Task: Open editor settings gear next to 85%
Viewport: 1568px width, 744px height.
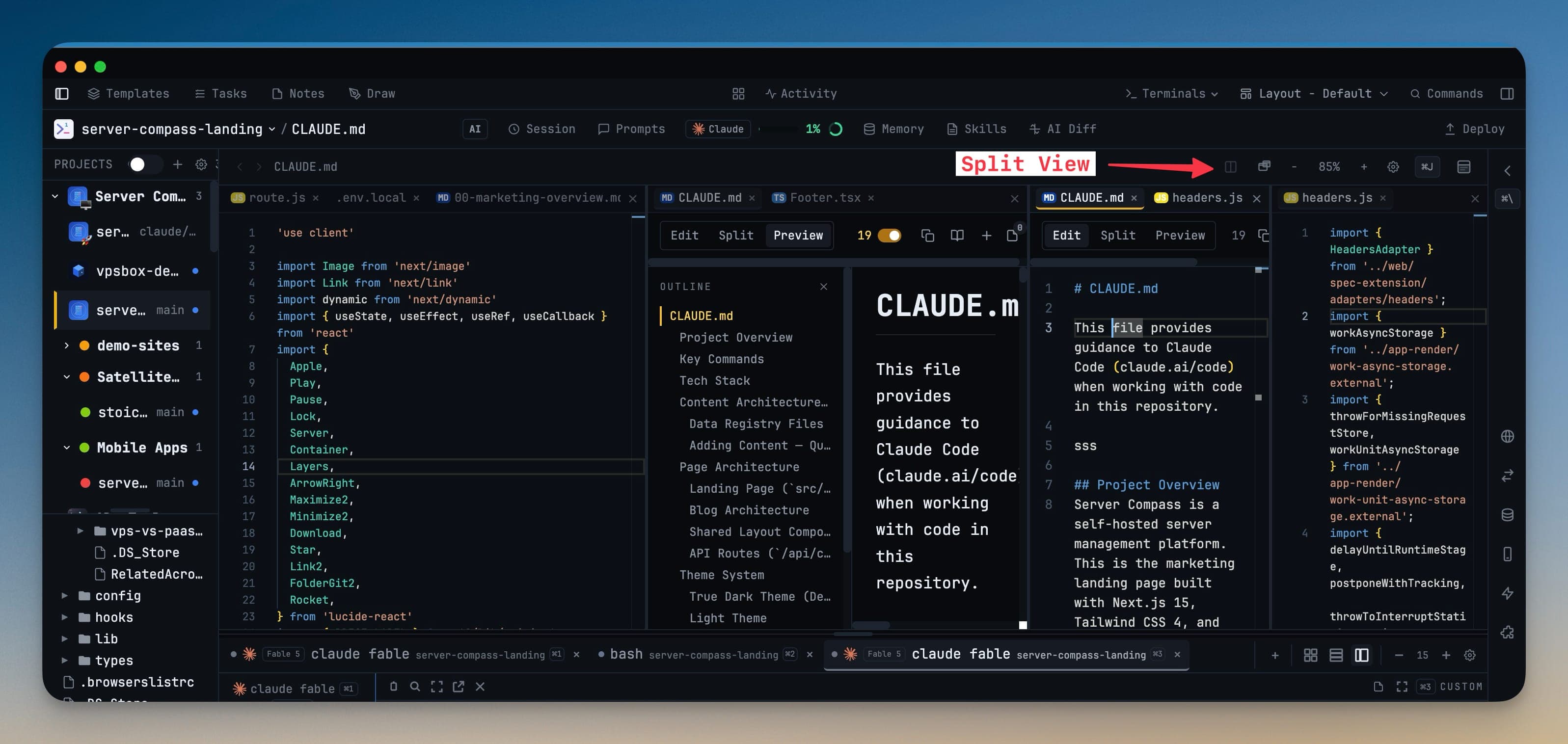Action: pos(1393,167)
